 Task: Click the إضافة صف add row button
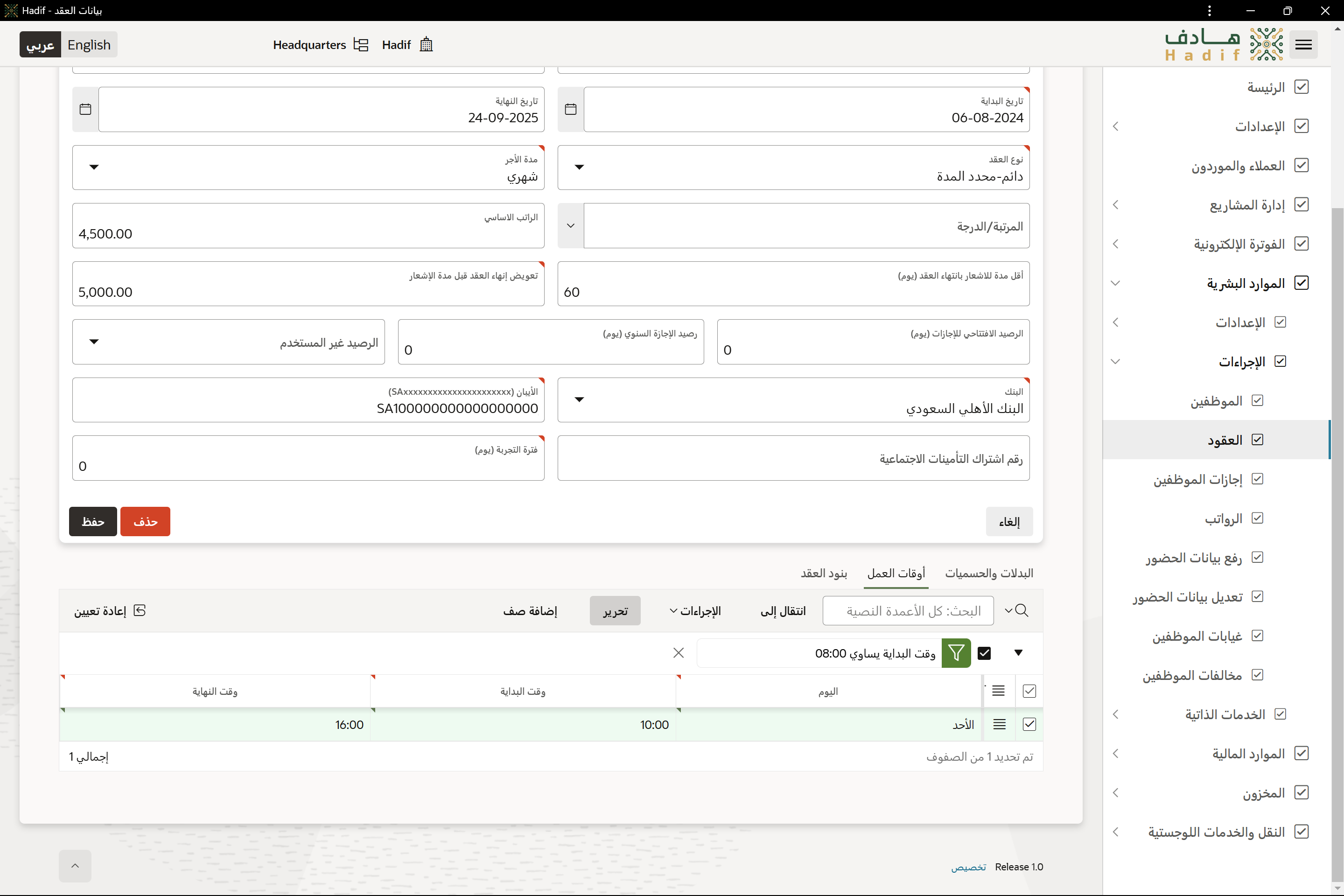click(x=530, y=611)
